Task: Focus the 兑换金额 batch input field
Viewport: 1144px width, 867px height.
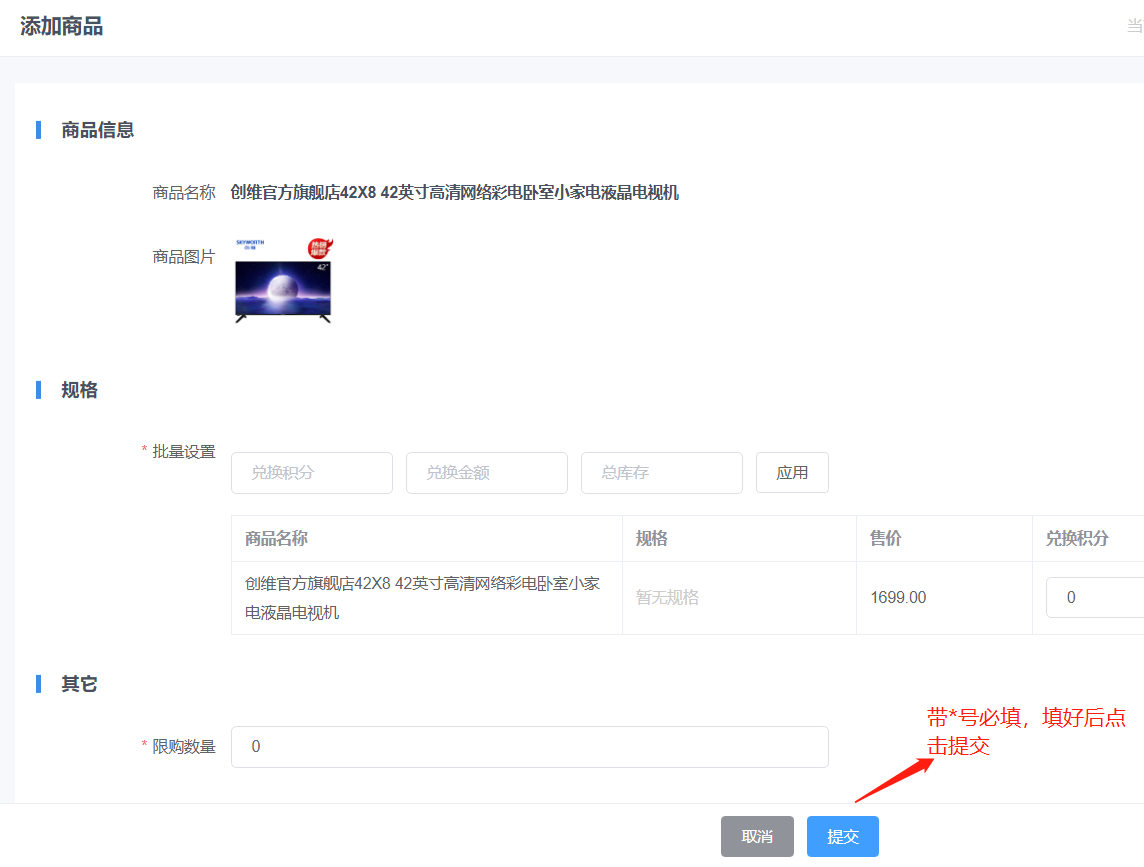Action: tap(487, 473)
